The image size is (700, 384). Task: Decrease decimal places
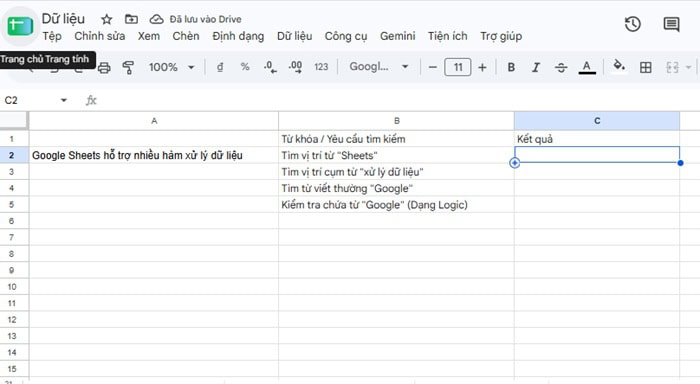pos(270,67)
